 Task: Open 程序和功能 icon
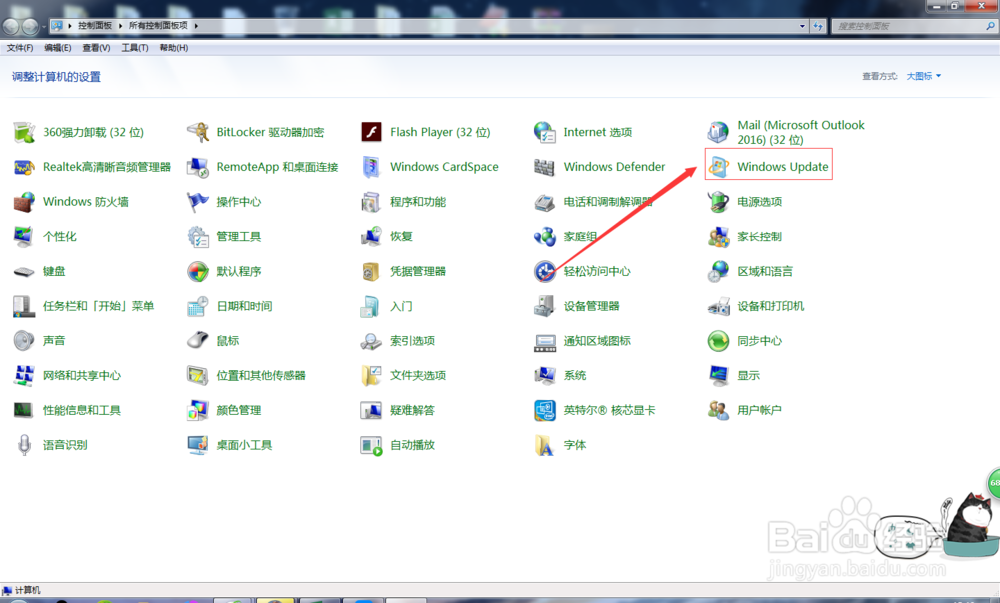[x=371, y=202]
